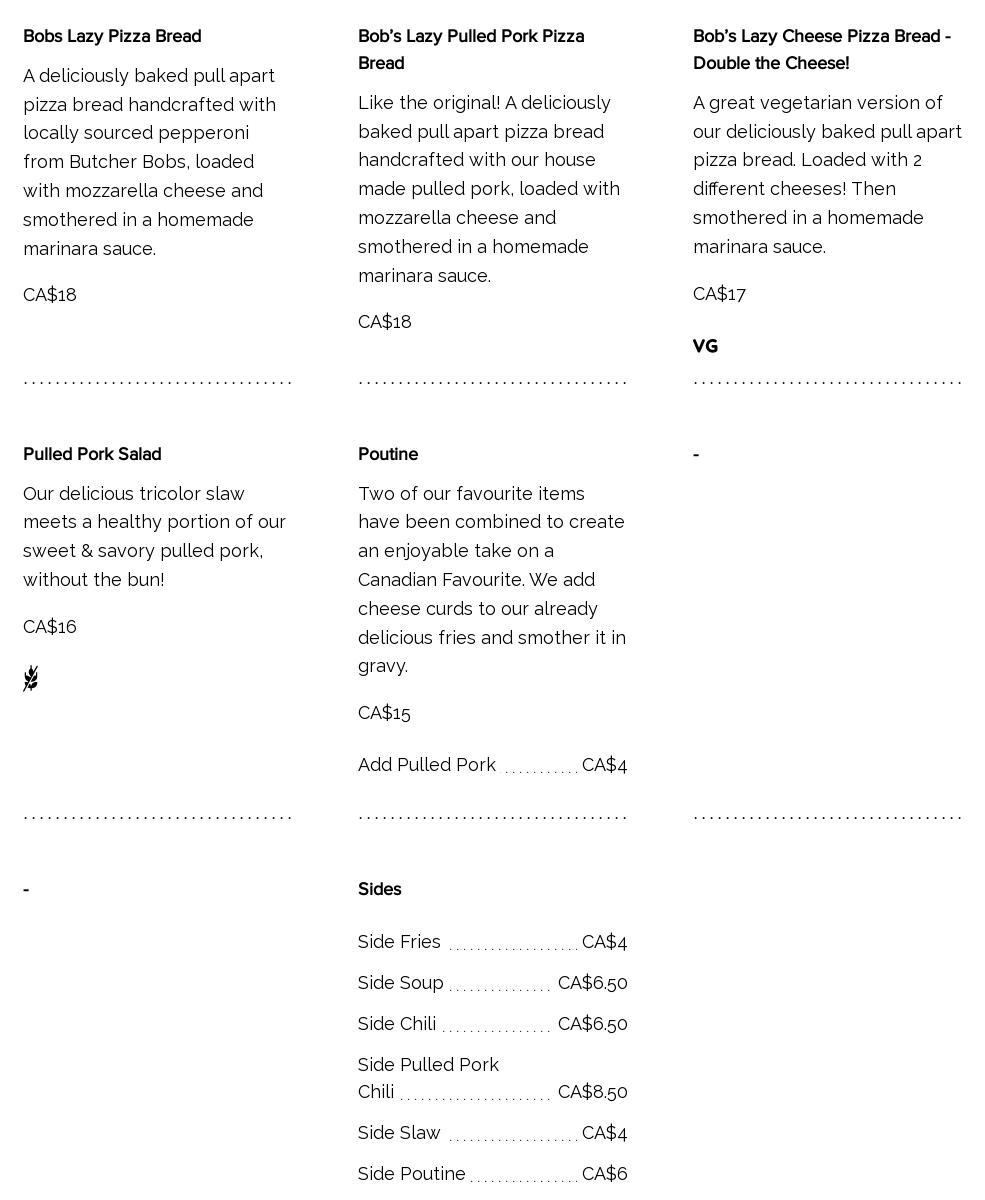Select the Pulled Pork Salad heading
Screen dimensions: 985x1200
[92, 454]
